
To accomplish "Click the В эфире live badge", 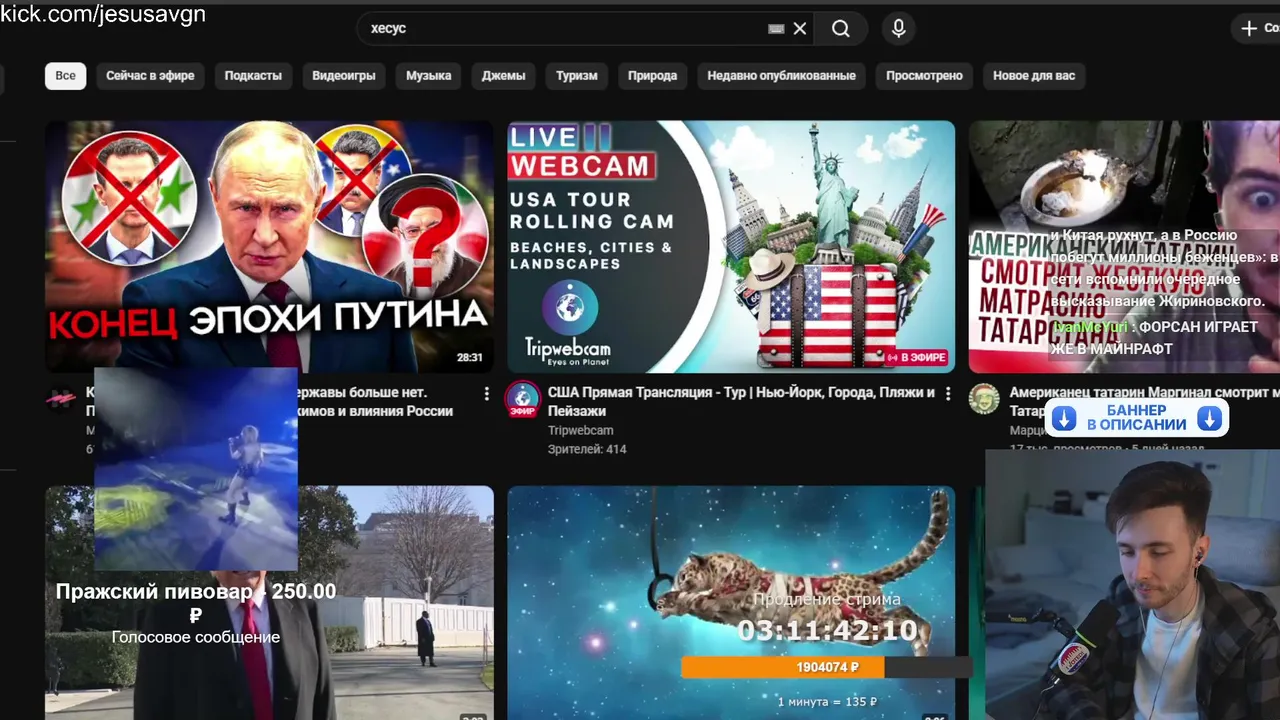I will [917, 357].
